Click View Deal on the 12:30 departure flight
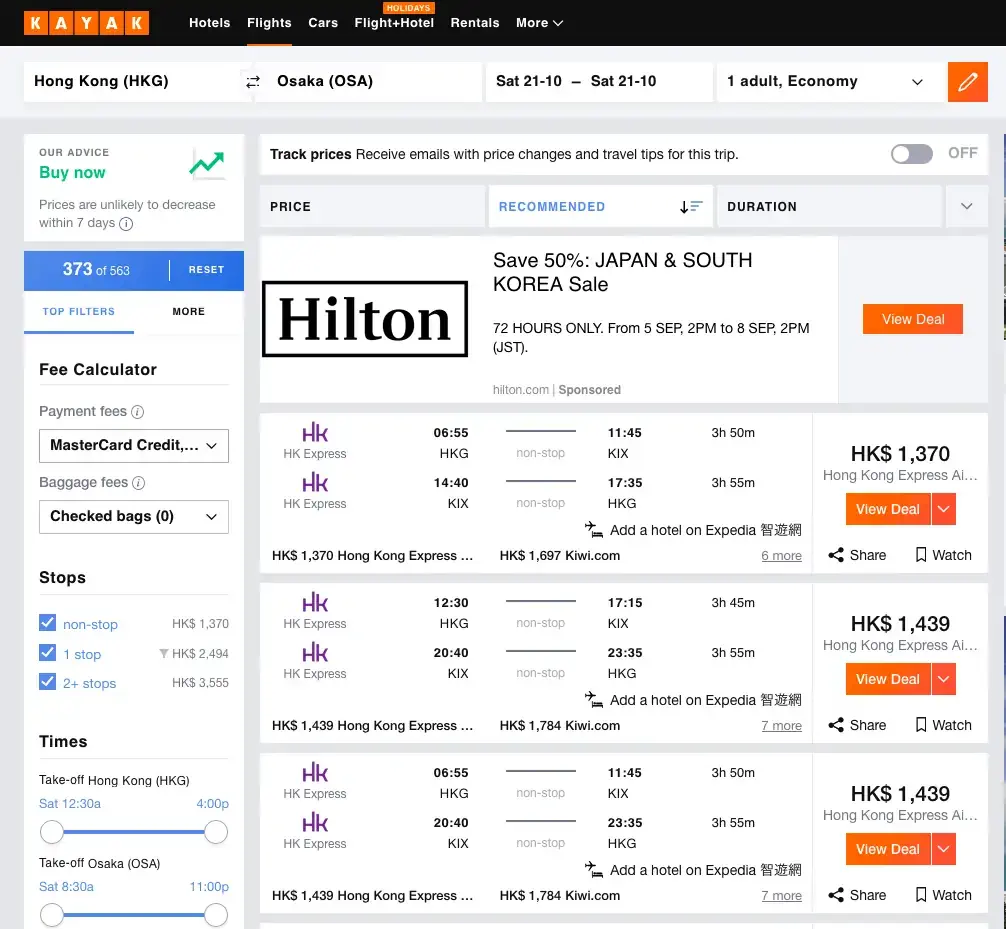Viewport: 1006px width, 929px height. (x=888, y=679)
